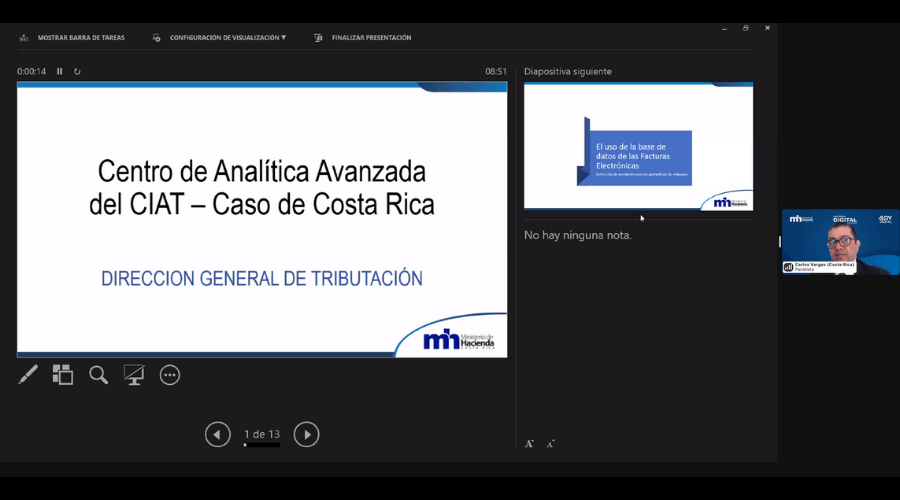This screenshot has width=900, height=500.
Task: Click the Diapositiva siguiente label
Action: point(568,72)
